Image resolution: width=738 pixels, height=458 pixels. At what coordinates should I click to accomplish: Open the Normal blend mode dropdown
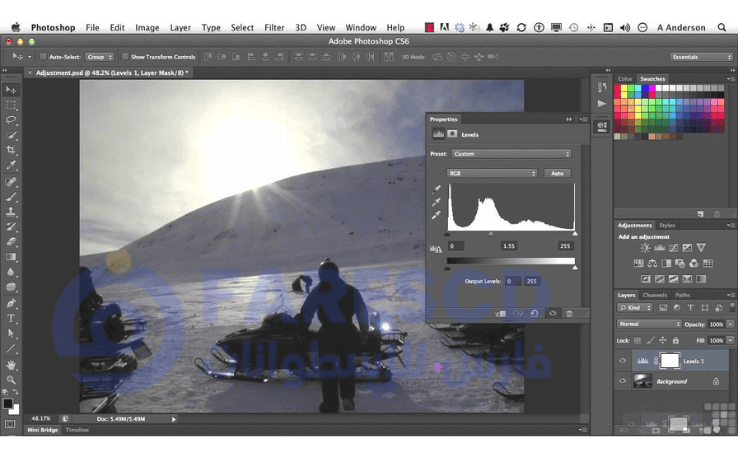pos(648,324)
